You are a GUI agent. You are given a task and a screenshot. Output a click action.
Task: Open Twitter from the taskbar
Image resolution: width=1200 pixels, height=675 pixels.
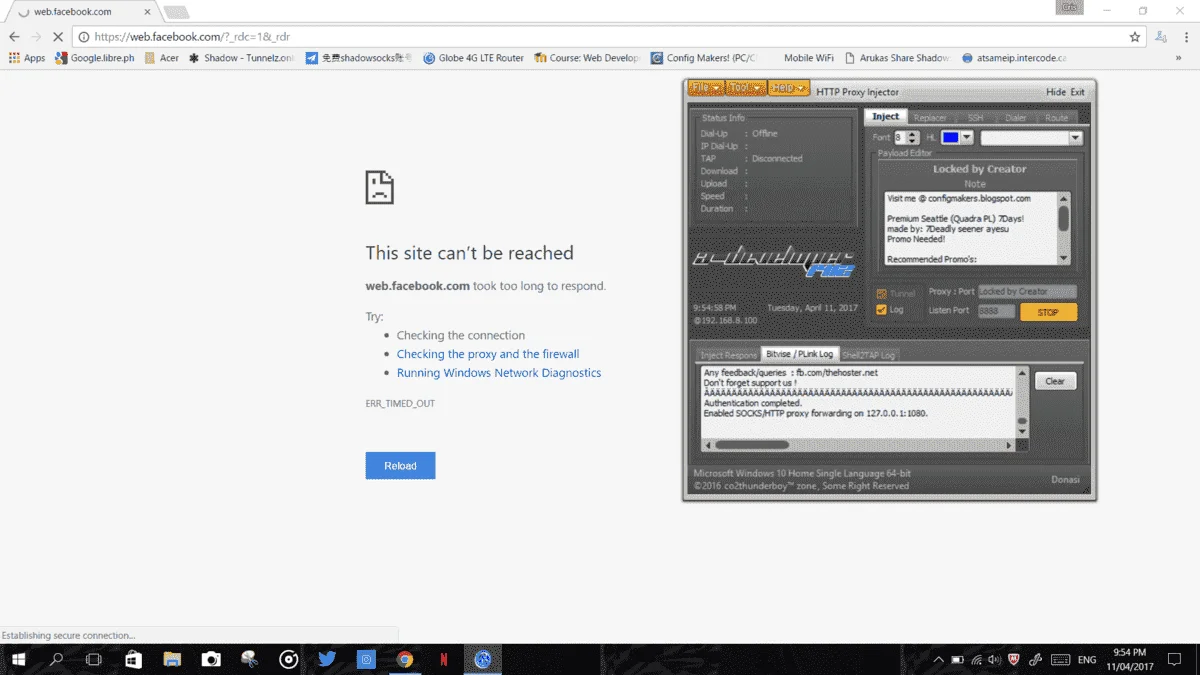click(327, 659)
